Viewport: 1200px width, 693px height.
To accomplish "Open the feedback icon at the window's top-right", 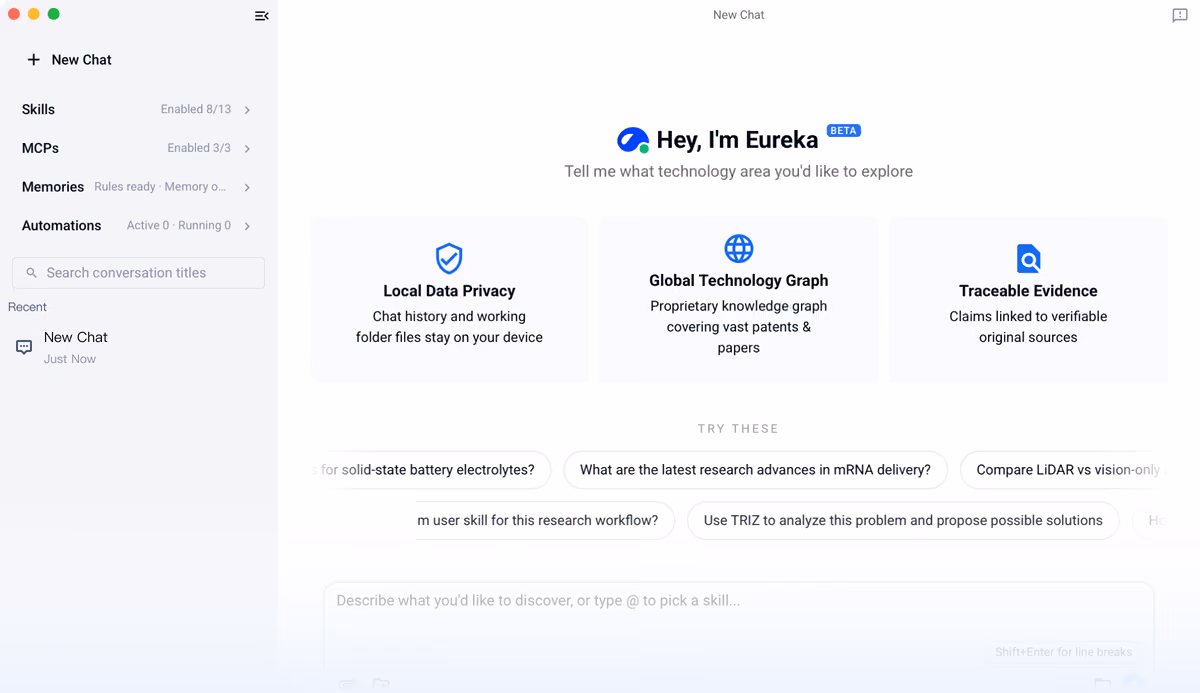I will point(1180,16).
